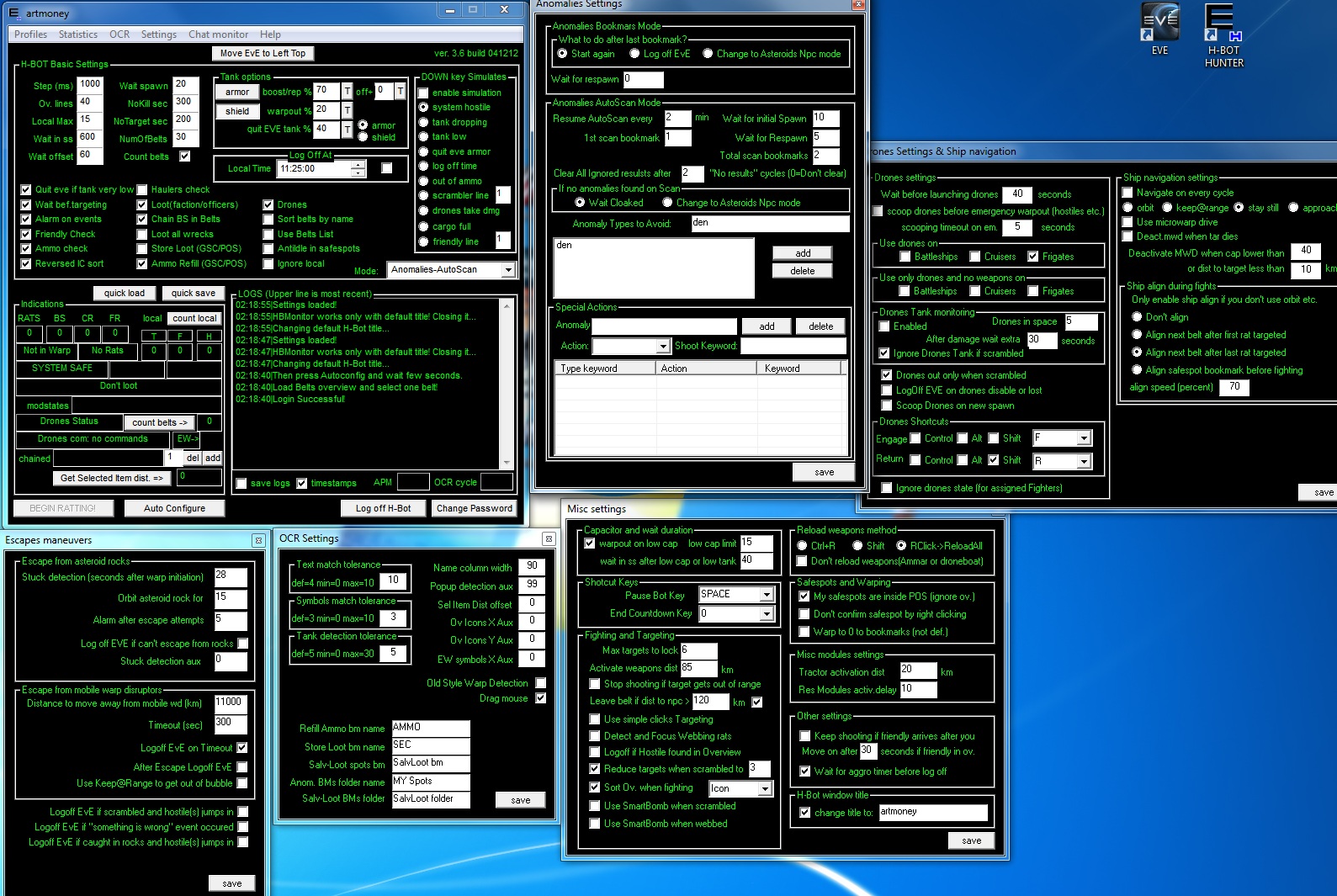Click Move EvE to Left Top button
The height and width of the screenshot is (896, 1337).
point(263,53)
